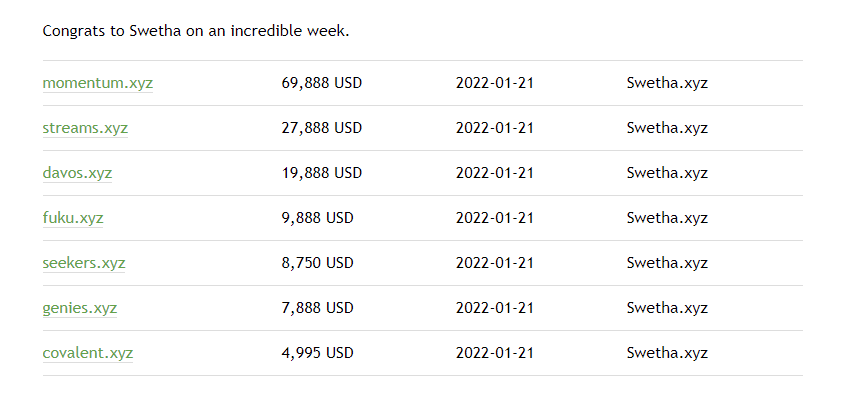Select the 19,888 USD amount
The image size is (842, 399).
(x=322, y=173)
